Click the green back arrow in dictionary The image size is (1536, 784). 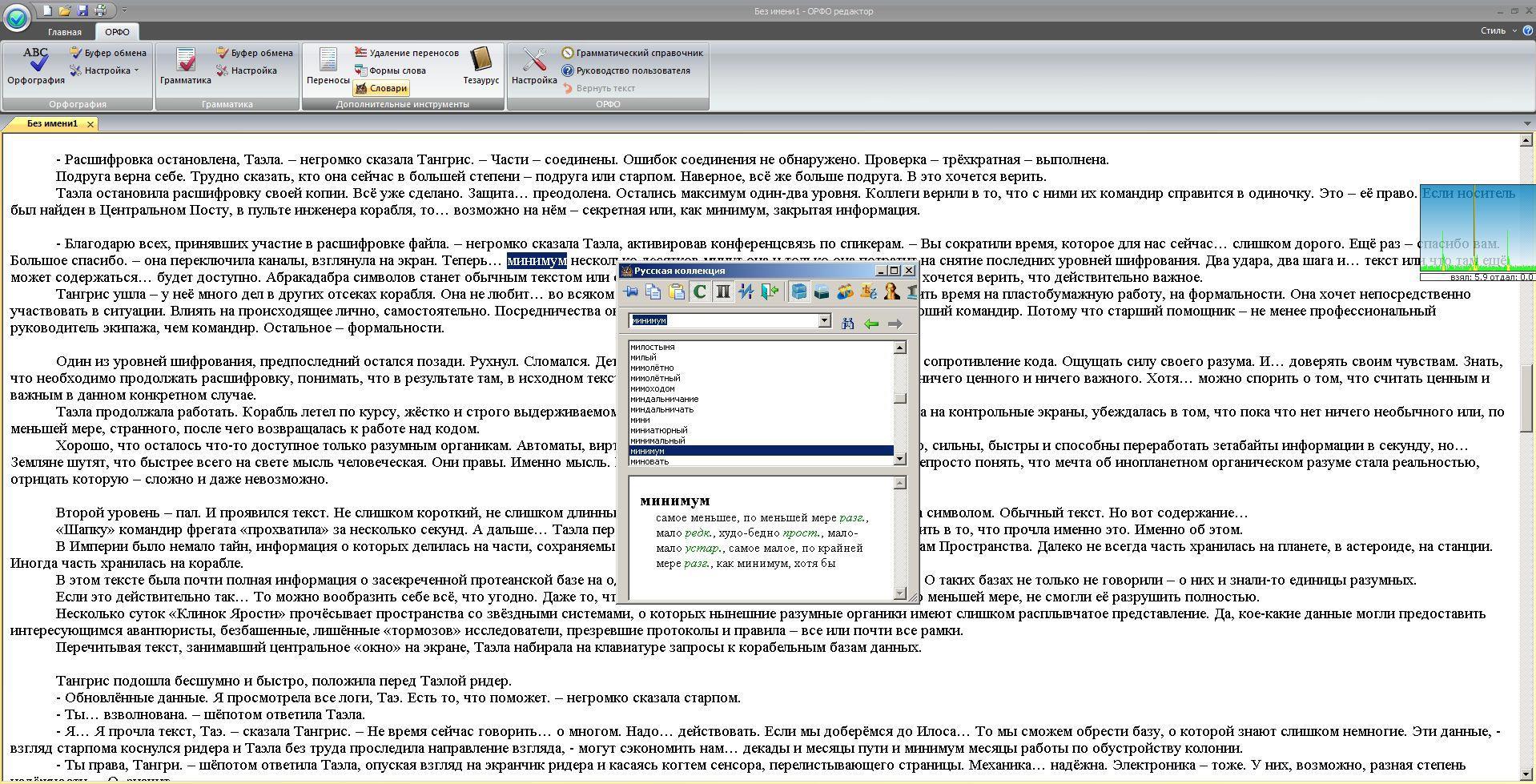click(x=871, y=323)
